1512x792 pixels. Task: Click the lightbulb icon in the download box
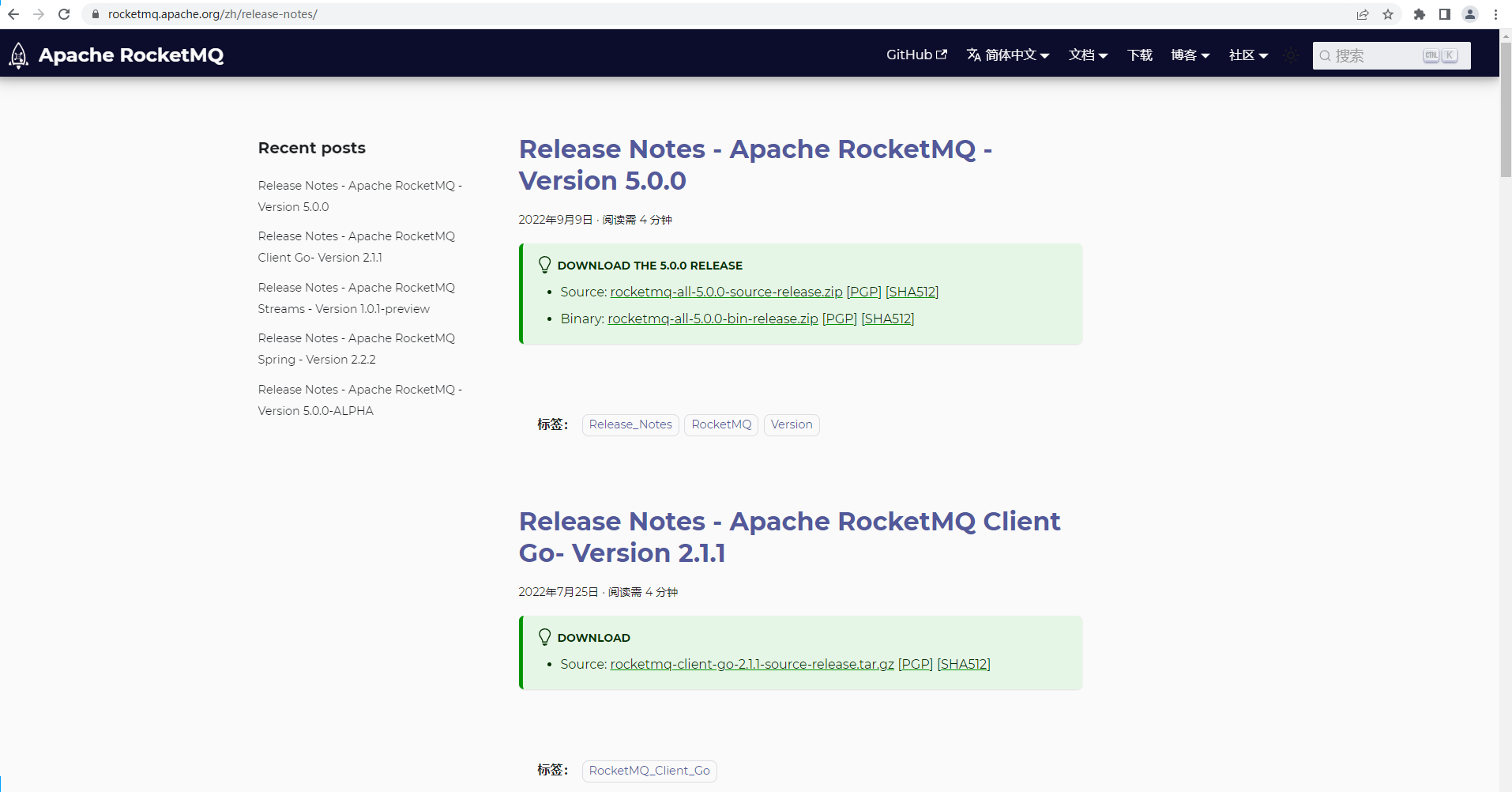[x=544, y=264]
